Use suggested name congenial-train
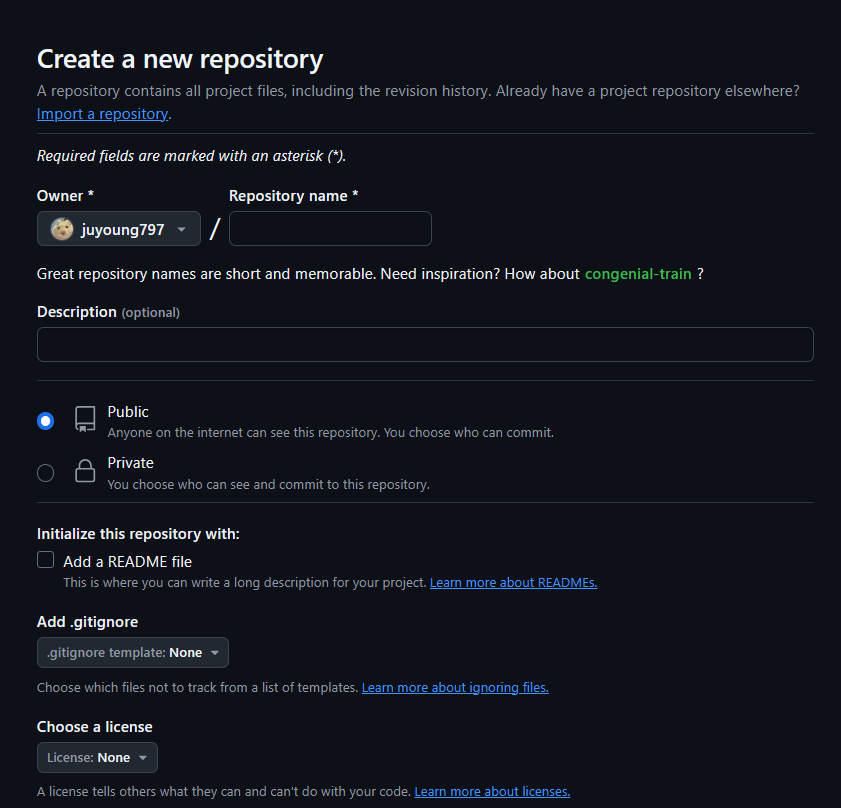The height and width of the screenshot is (808, 841). [638, 274]
